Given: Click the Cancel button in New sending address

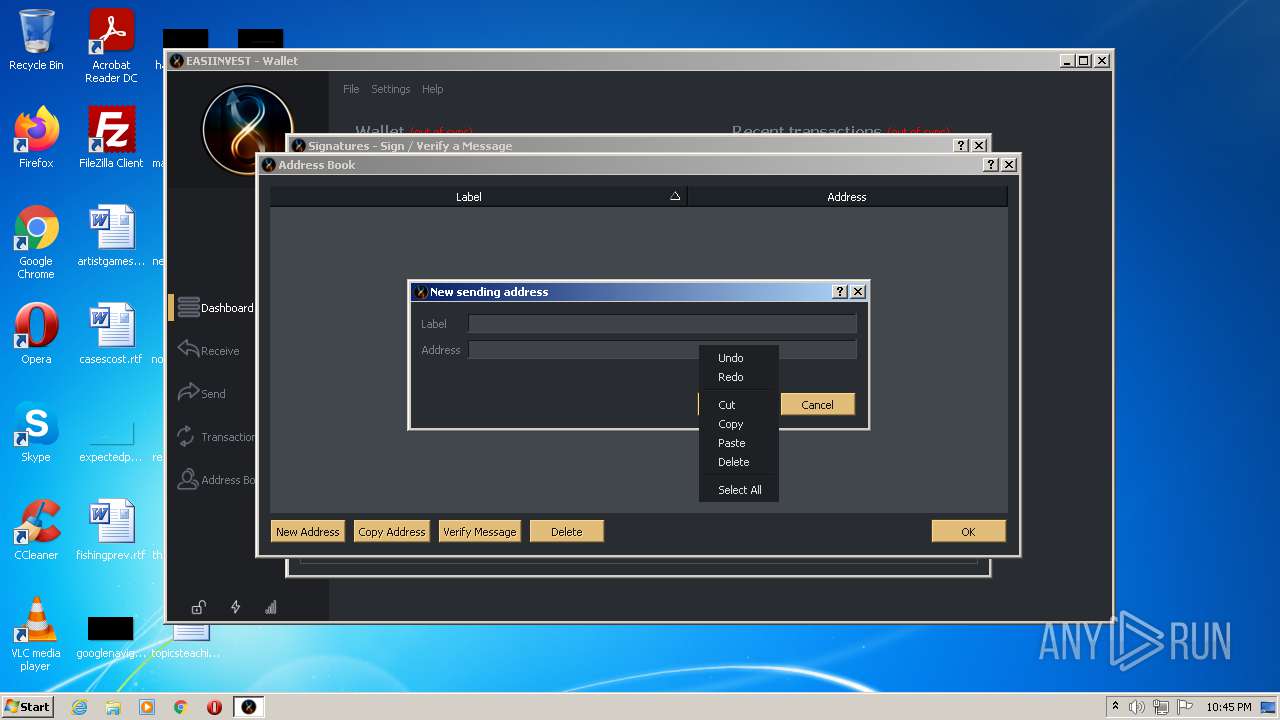Looking at the screenshot, I should click(817, 405).
